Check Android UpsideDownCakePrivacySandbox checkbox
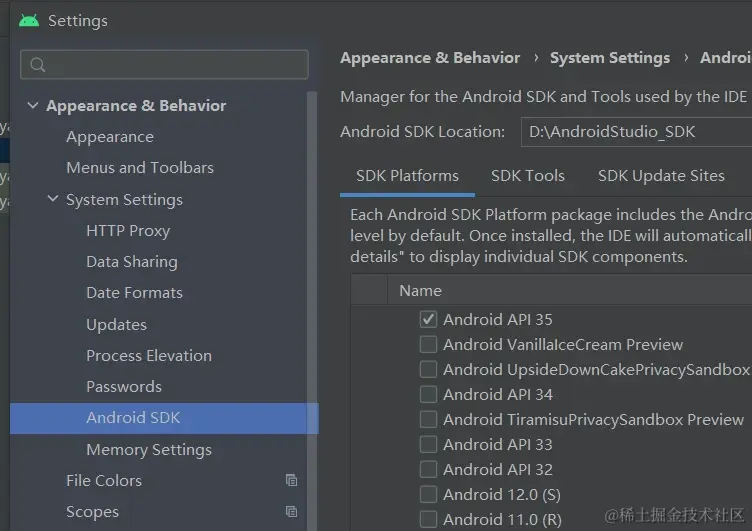This screenshot has width=752, height=531. [428, 369]
